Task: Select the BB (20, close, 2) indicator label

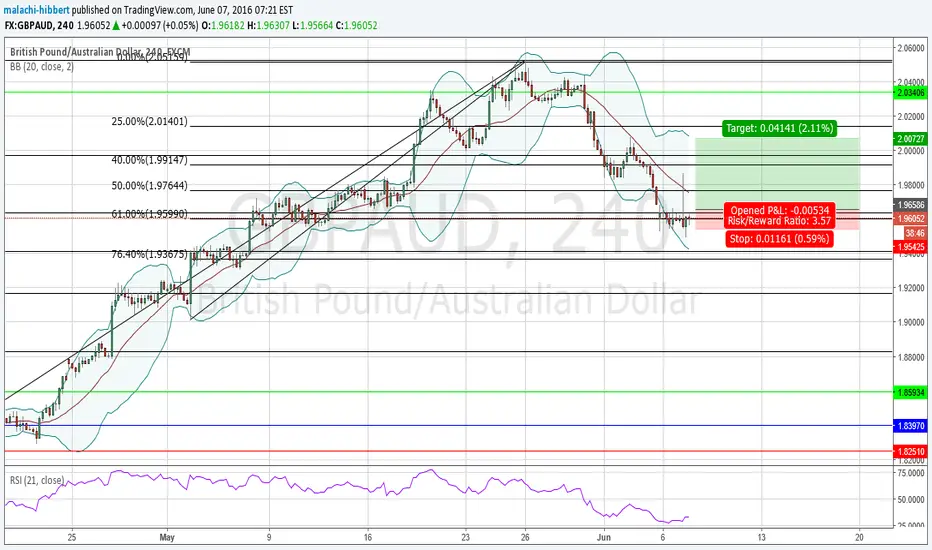Action: click(x=42, y=67)
